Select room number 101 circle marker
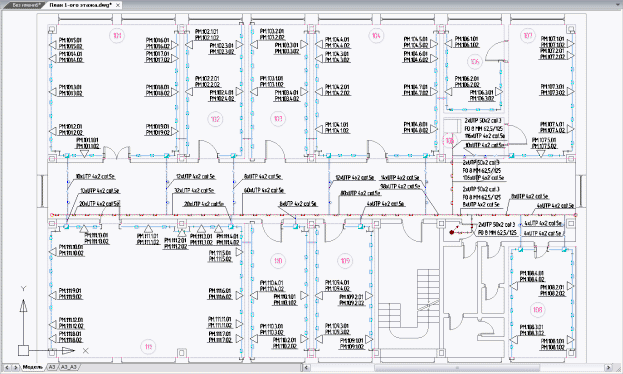This screenshot has width=623, height=374. coord(117,36)
